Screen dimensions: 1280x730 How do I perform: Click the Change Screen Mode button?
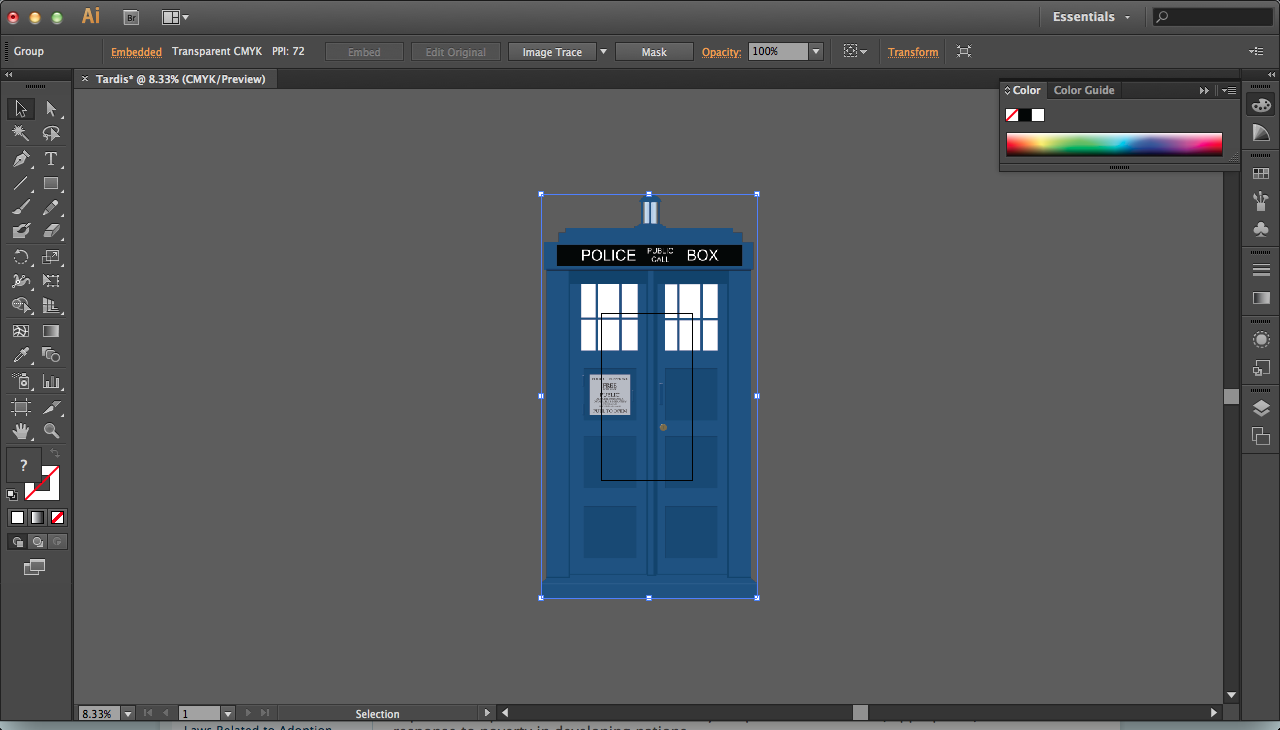click(35, 567)
